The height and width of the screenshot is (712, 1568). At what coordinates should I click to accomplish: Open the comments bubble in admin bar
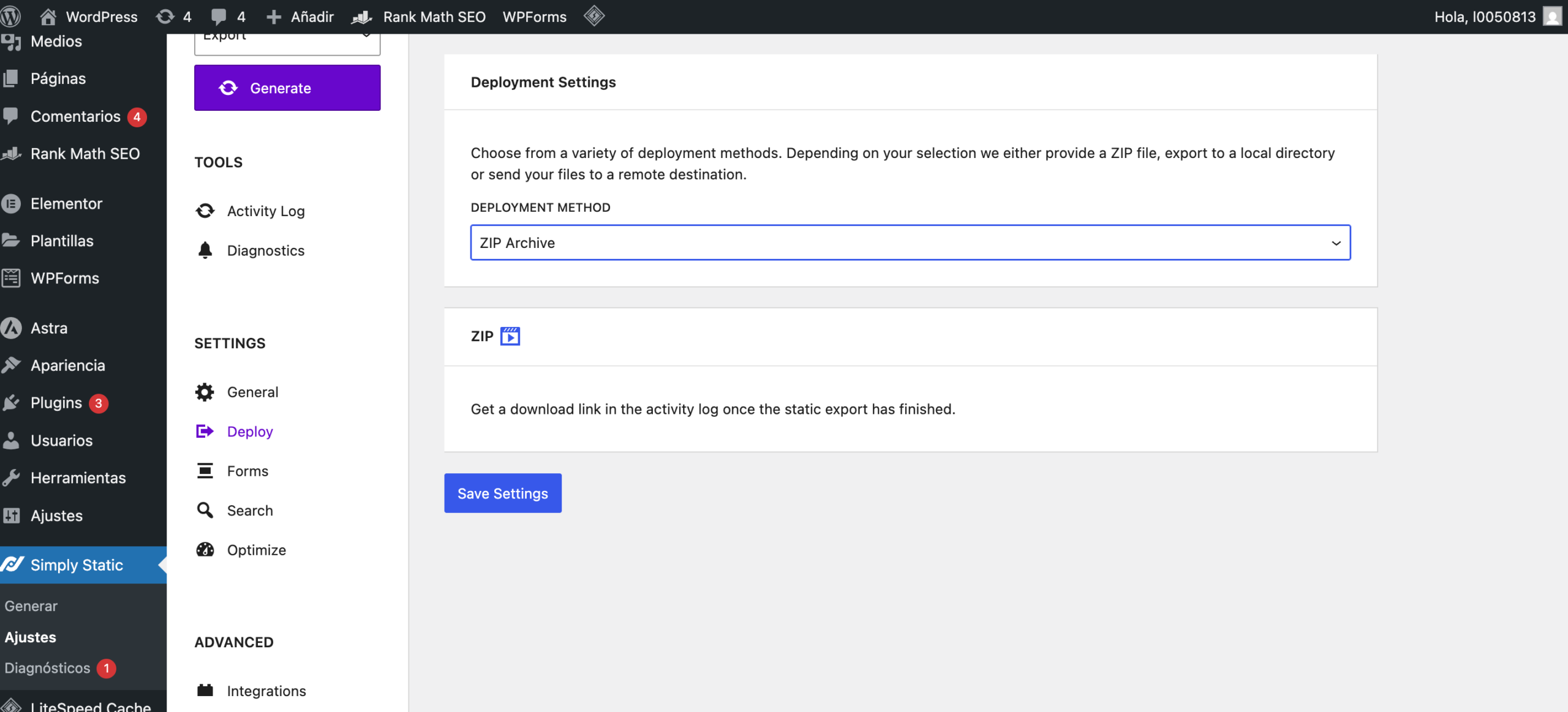[x=219, y=17]
